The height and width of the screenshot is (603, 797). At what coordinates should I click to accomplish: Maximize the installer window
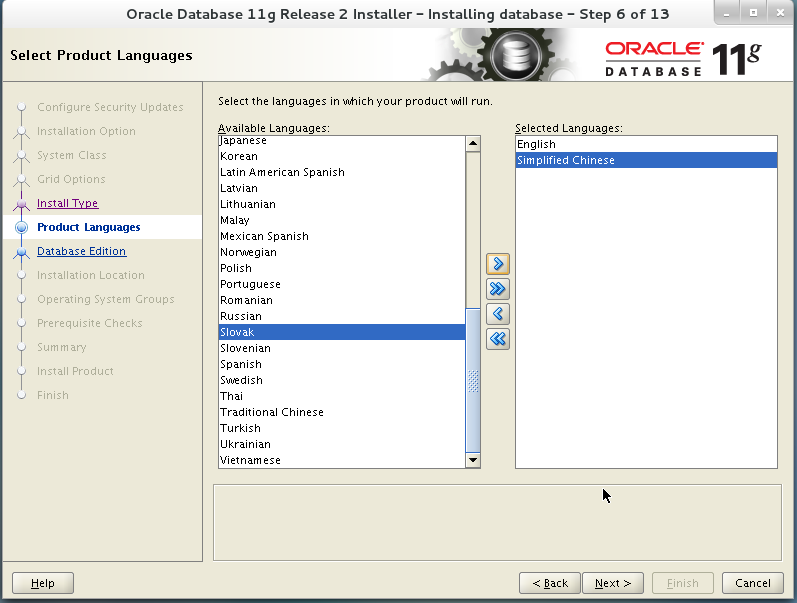click(x=754, y=14)
